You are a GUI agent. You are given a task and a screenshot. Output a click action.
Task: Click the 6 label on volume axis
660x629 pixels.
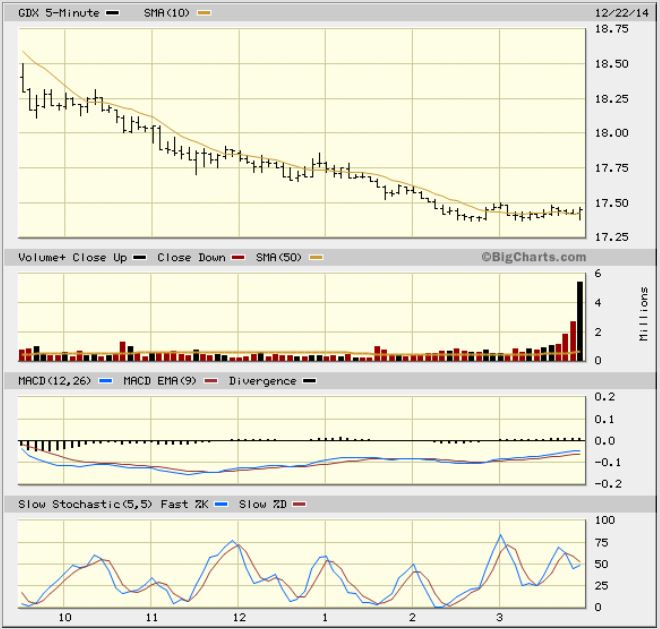point(598,274)
